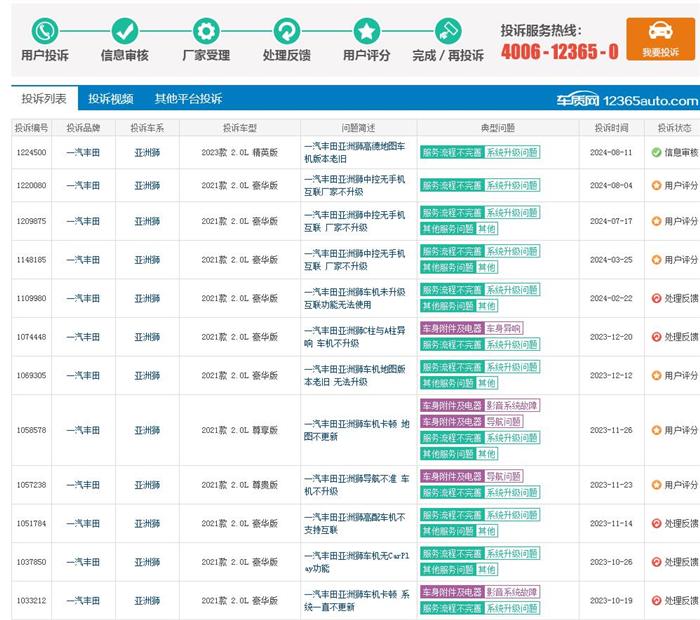
Task: Click status icon for complaint 1057238
Action: coord(656,485)
